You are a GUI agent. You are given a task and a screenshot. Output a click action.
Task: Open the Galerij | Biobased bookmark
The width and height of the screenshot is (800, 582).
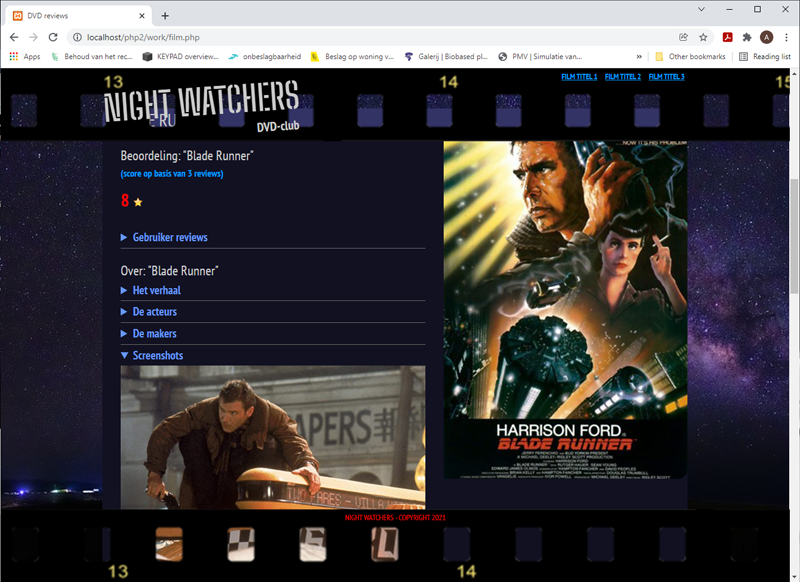pos(446,57)
